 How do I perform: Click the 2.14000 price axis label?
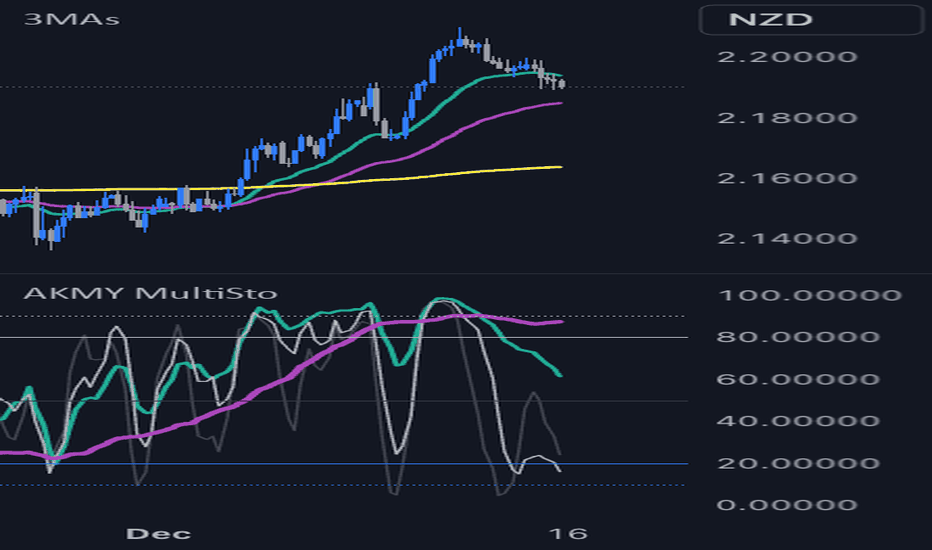[787, 238]
